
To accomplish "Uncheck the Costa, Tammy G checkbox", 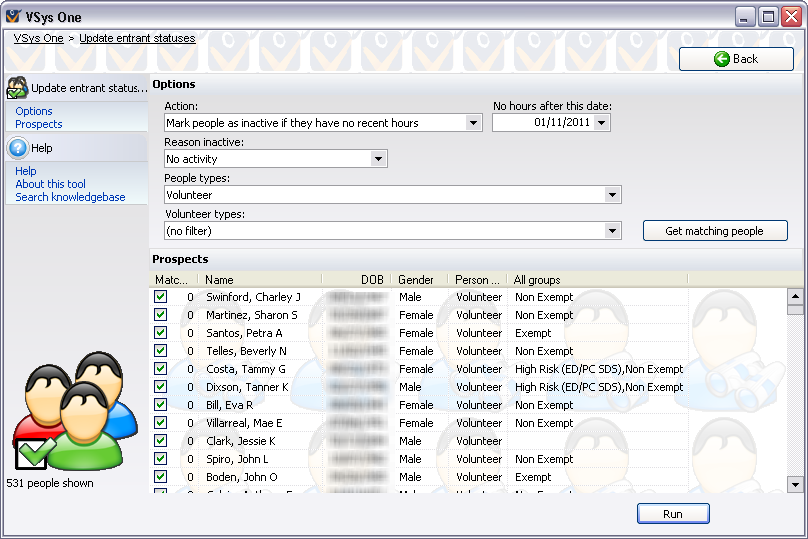I will click(160, 368).
